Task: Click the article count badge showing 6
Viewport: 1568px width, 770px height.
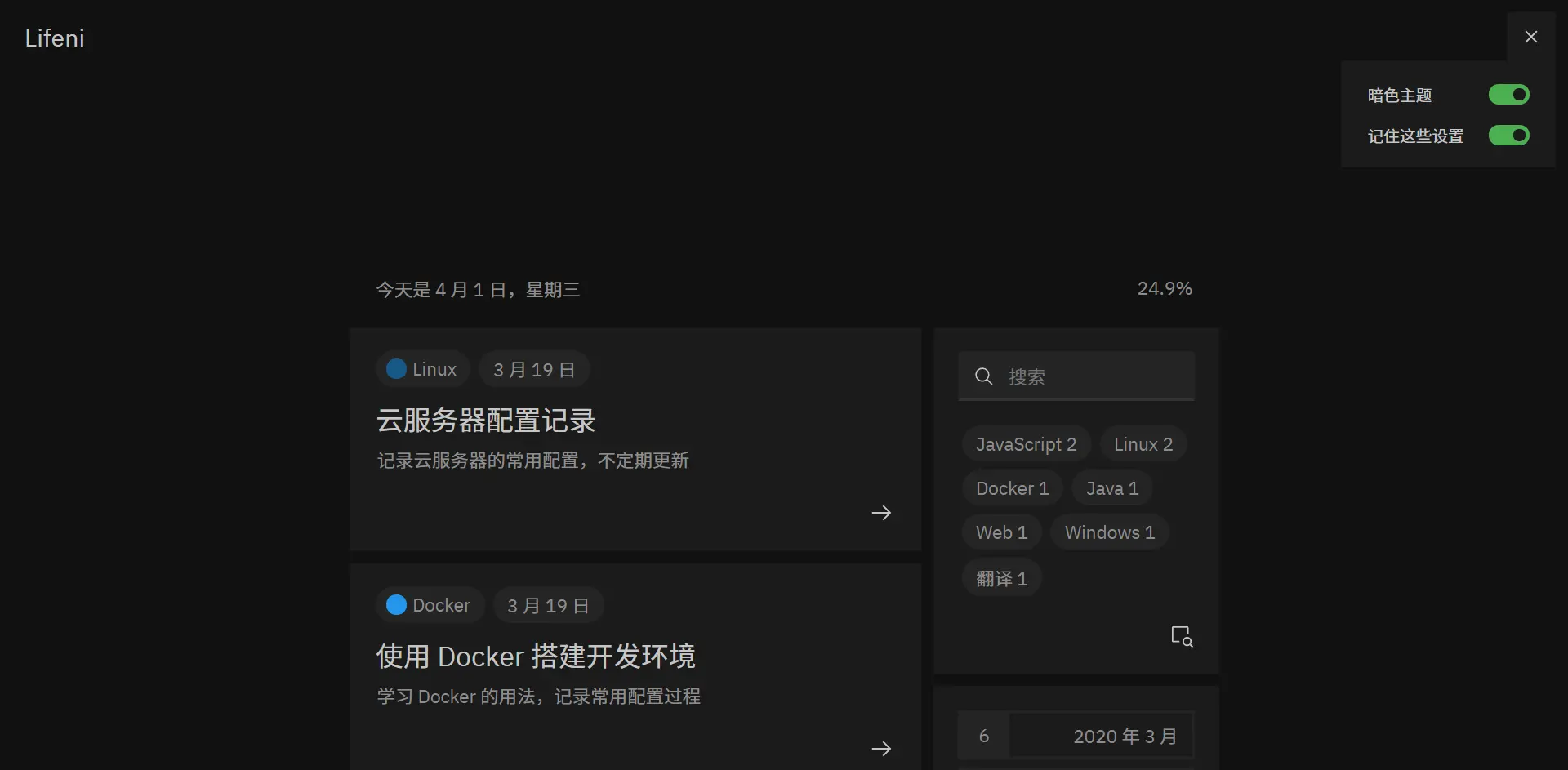Action: click(983, 735)
